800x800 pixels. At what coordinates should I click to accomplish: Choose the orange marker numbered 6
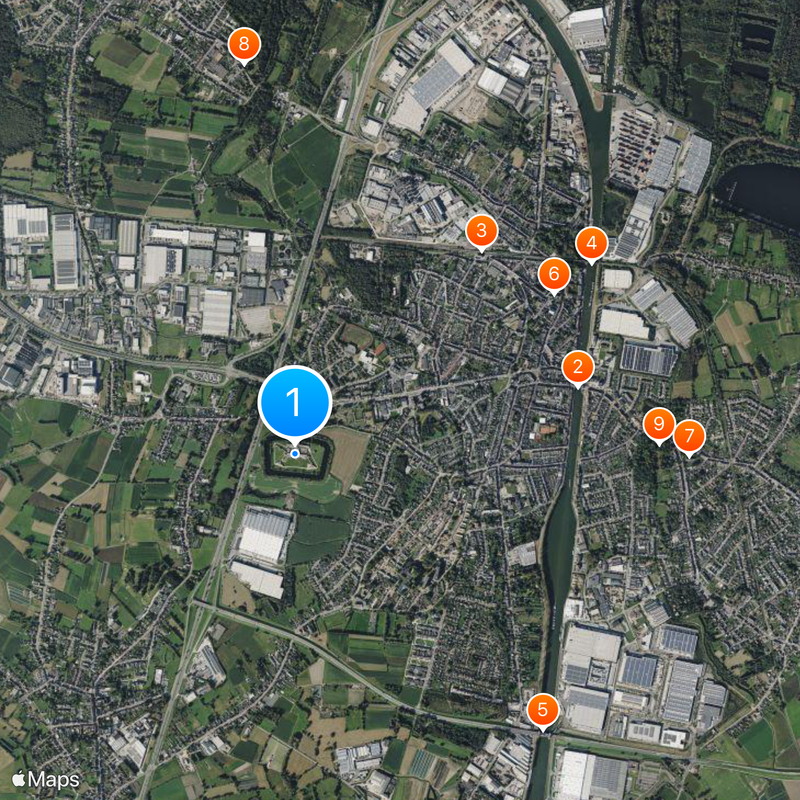(554, 274)
